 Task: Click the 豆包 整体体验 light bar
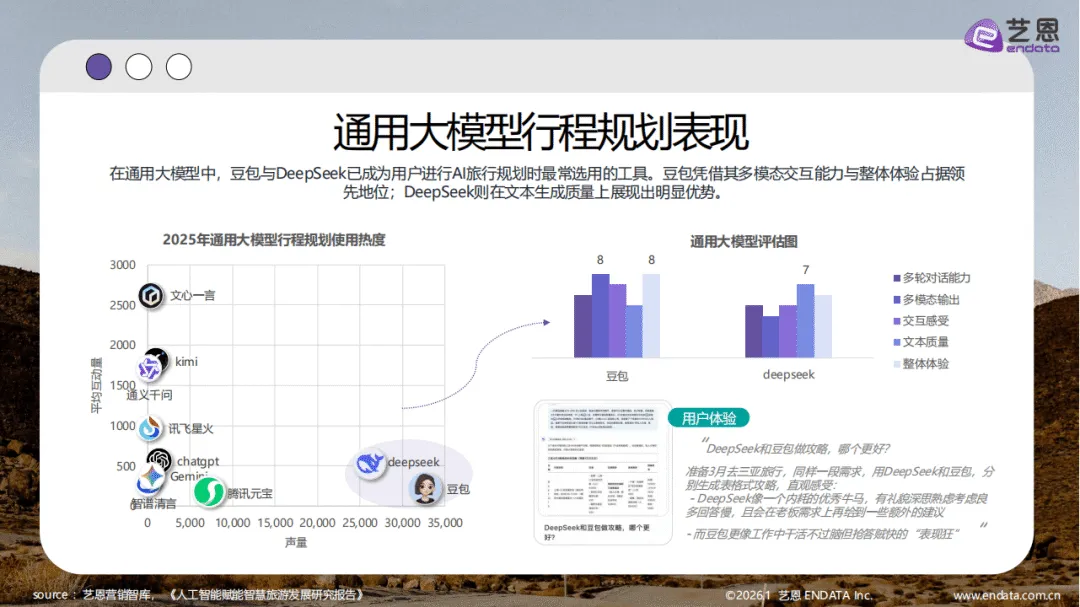click(651, 316)
